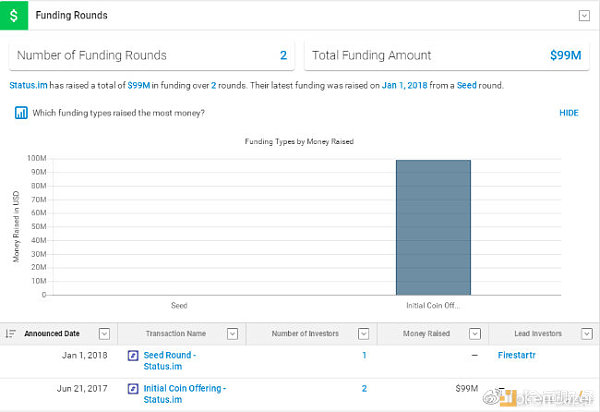
Task: Open the Seed link in the summary sentence
Action: click(466, 85)
